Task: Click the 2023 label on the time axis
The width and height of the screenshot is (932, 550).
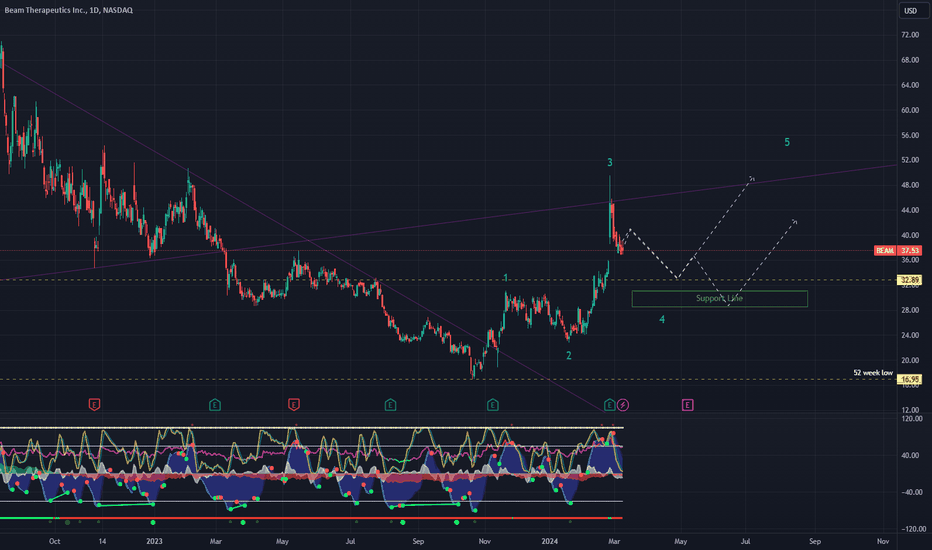Action: 154,541
